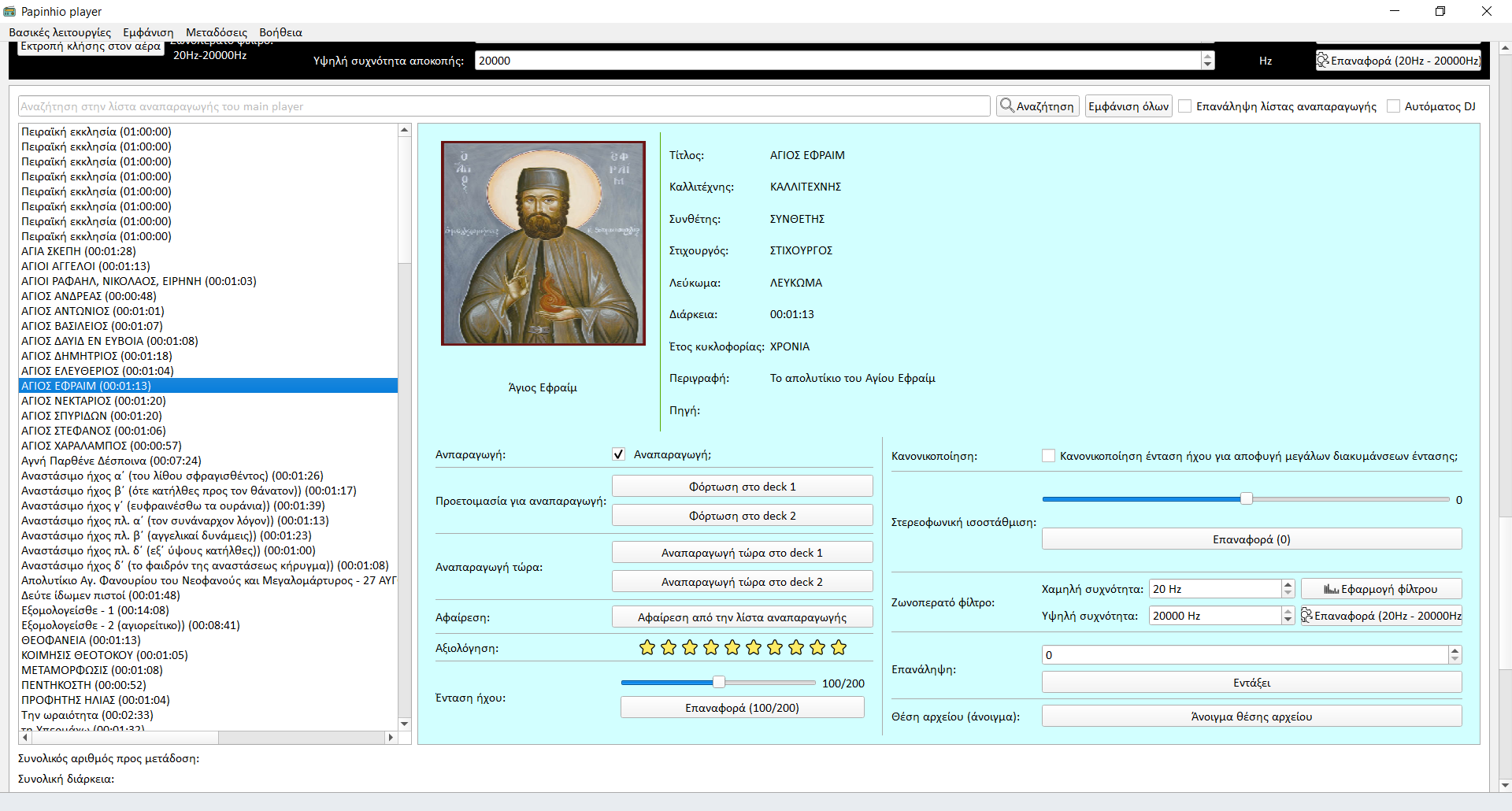Decrease the Υψηλή συχνότητα 20000 Hz spinner in filter panel
Viewport: 1512px width, 811px height.
tap(1288, 620)
